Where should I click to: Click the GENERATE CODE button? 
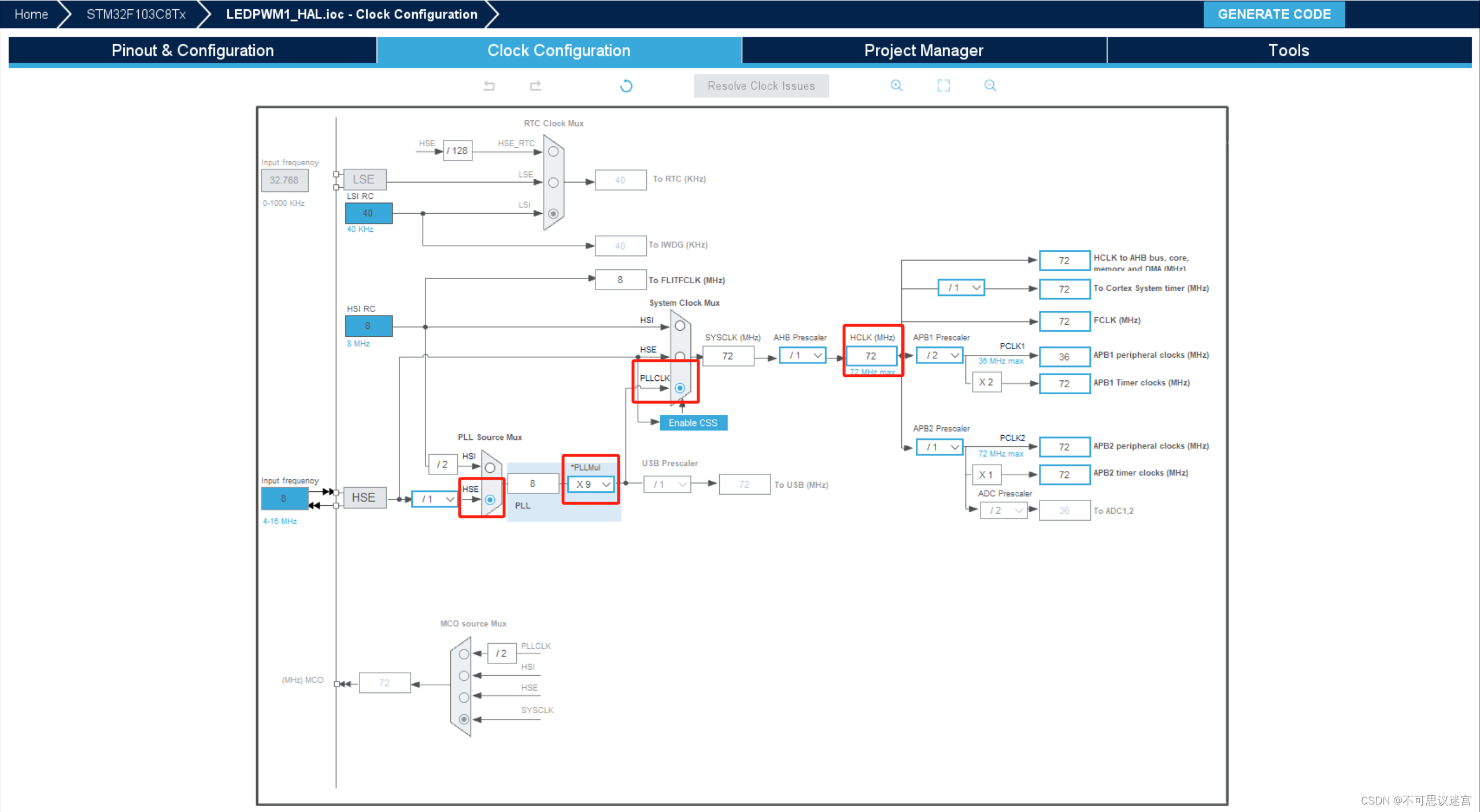(1274, 14)
